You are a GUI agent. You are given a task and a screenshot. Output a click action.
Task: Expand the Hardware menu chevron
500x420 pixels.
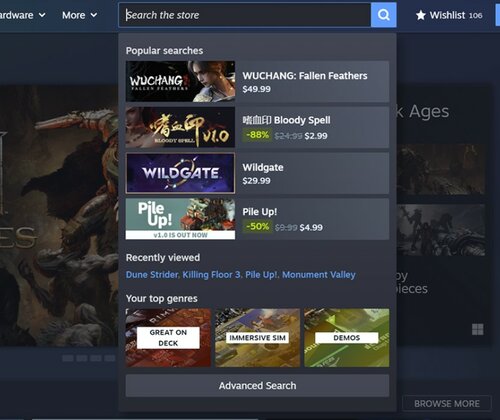42,15
